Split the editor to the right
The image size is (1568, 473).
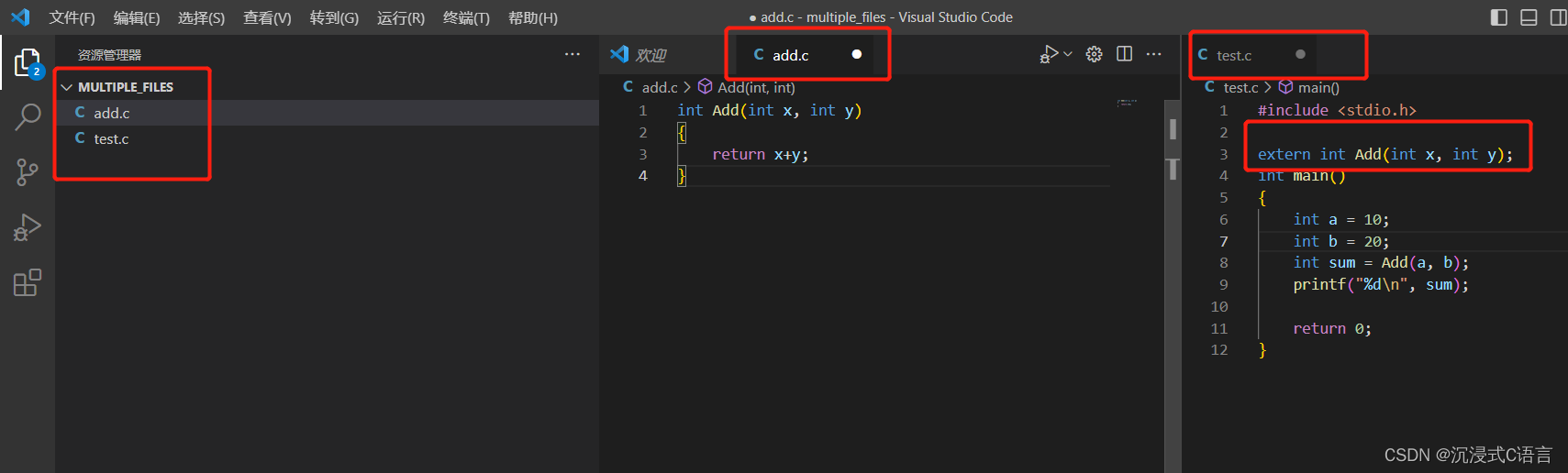point(1124,54)
